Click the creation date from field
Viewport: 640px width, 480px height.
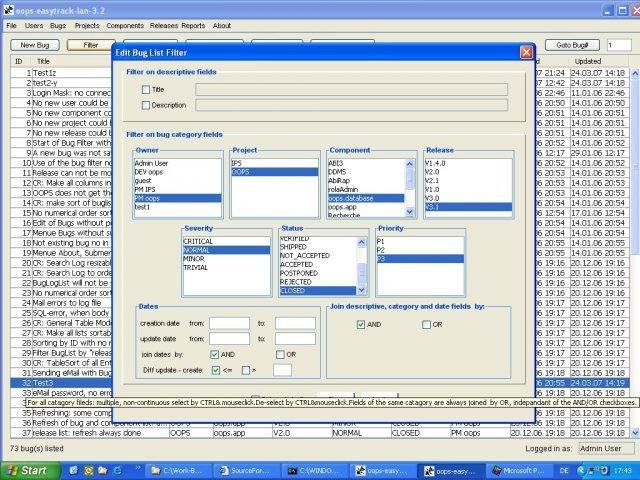pos(229,323)
